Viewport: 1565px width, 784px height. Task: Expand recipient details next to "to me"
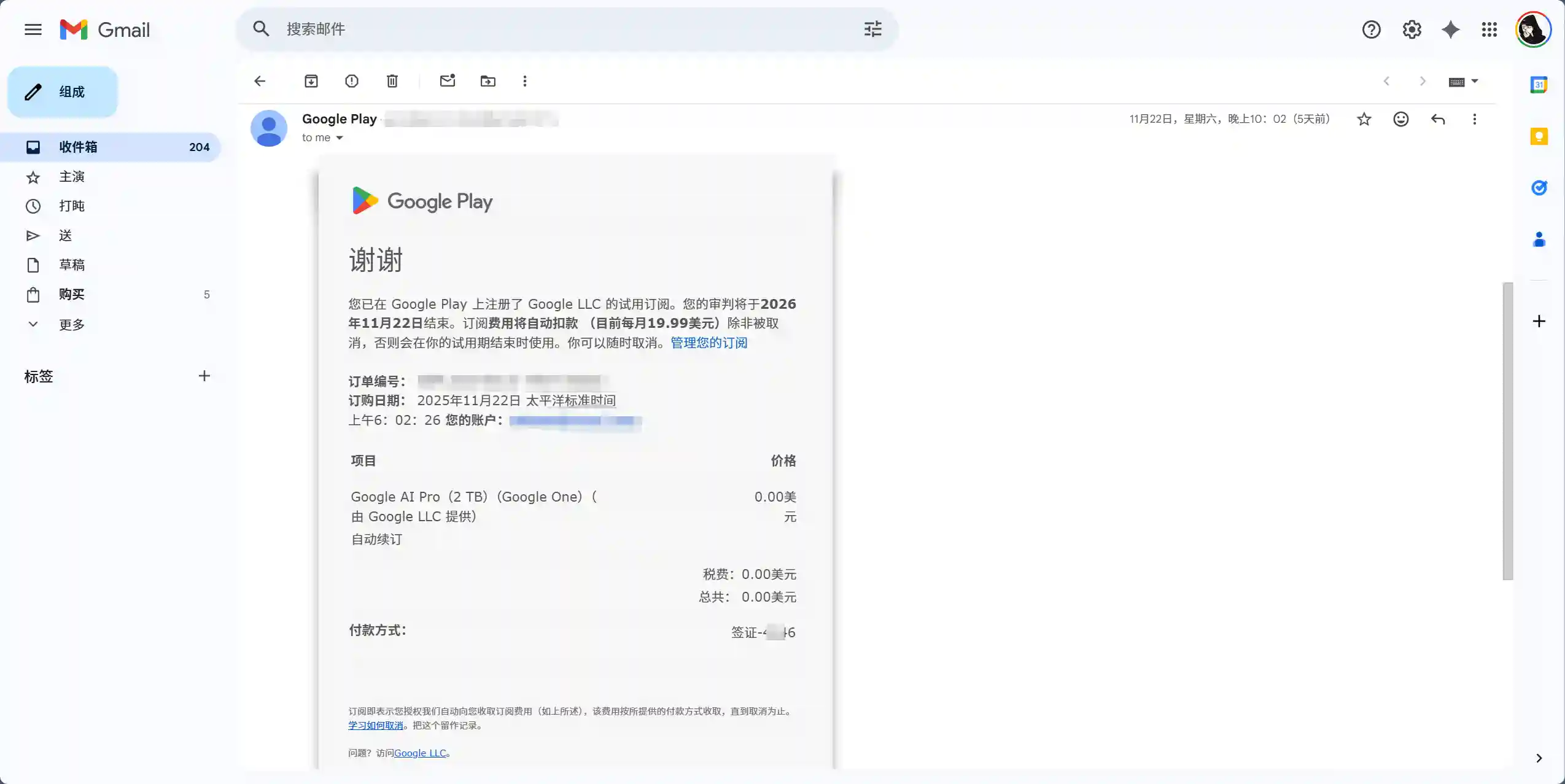coord(340,138)
